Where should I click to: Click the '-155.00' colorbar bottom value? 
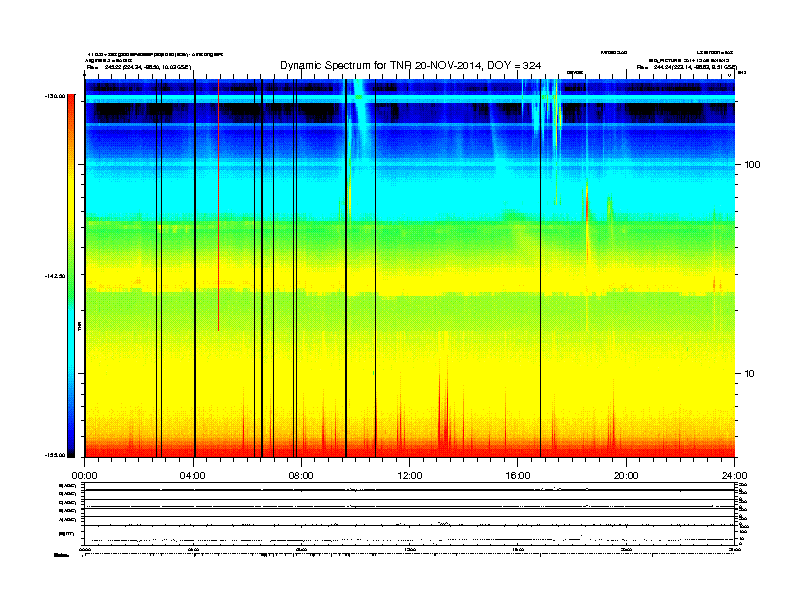pos(55,455)
